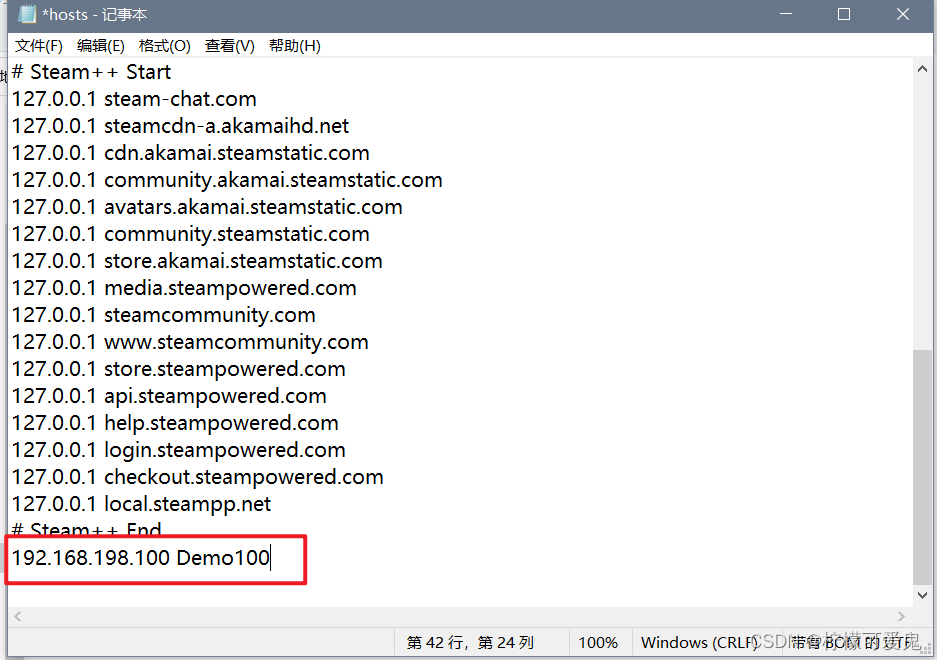Click the vertical scrollbar up arrow

pyautogui.click(x=922, y=69)
